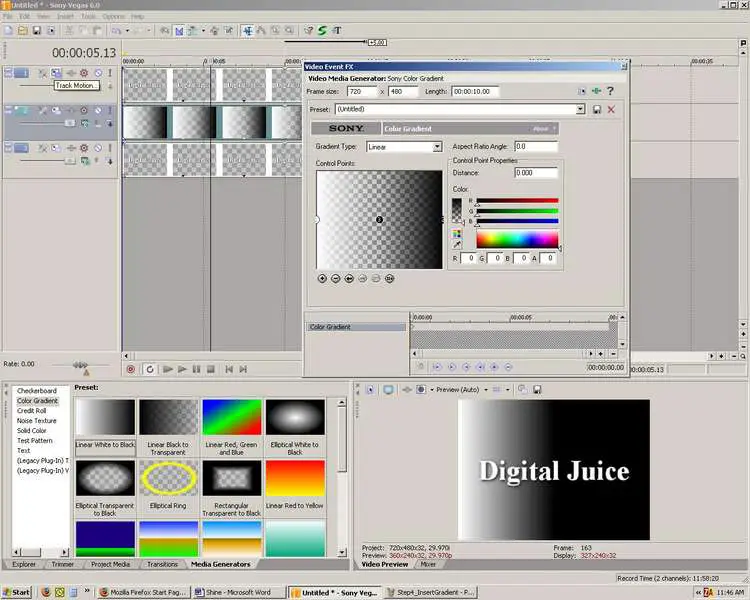The width and height of the screenshot is (750, 600).
Task: Mute track 2 in the track header
Action: 98,110
